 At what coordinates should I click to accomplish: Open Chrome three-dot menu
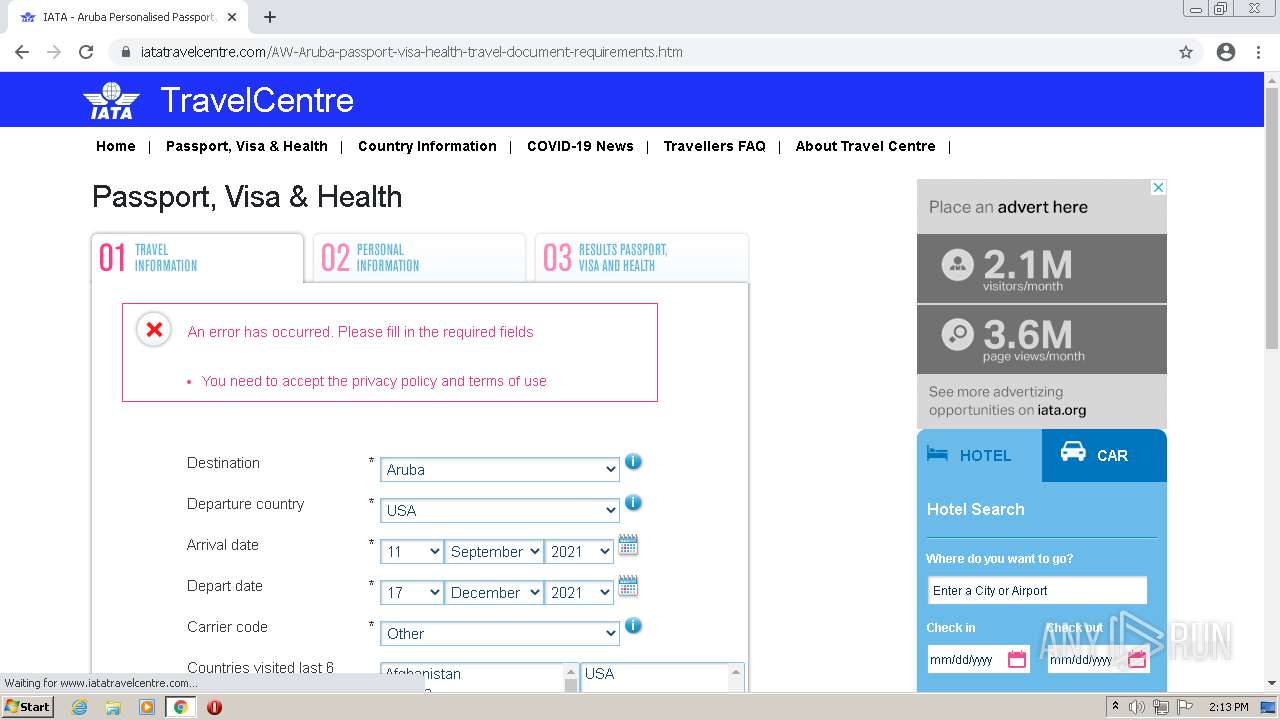(x=1258, y=52)
